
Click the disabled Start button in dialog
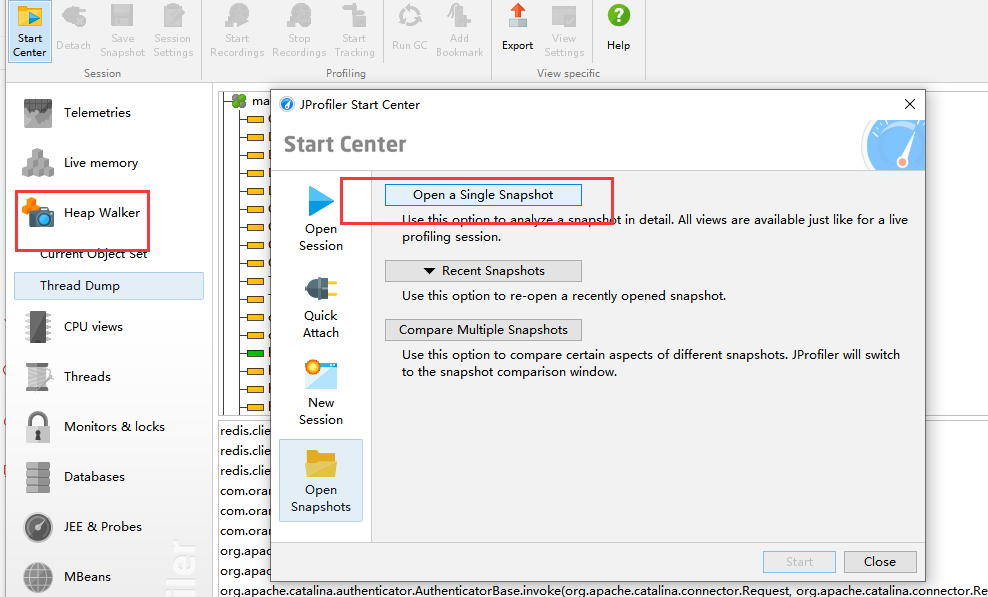[799, 562]
